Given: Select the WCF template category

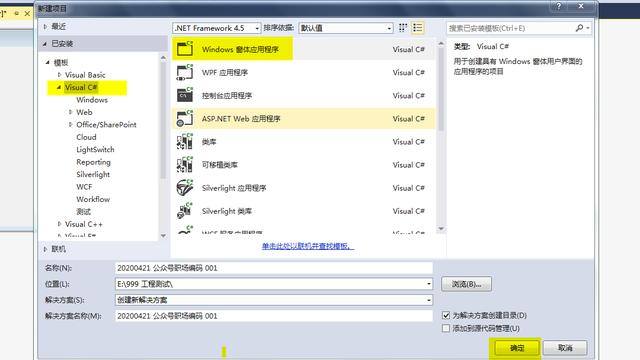Looking at the screenshot, I should pyautogui.click(x=84, y=187).
